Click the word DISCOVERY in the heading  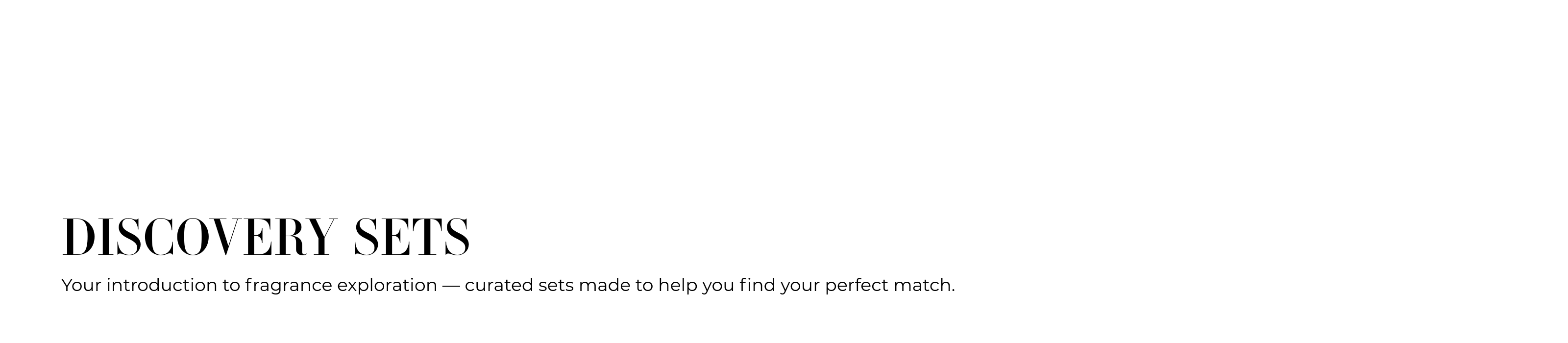point(199,237)
